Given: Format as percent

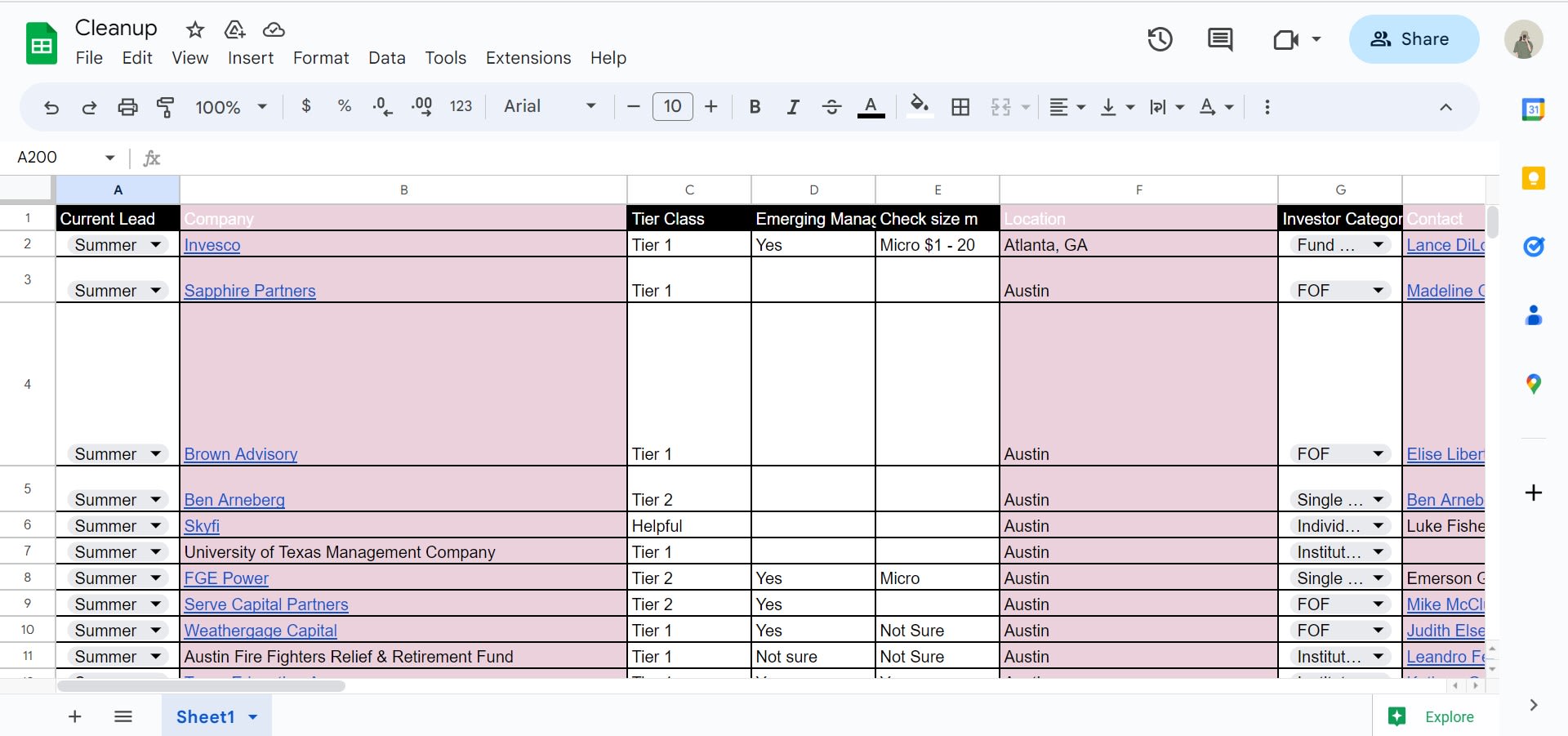Looking at the screenshot, I should (x=345, y=106).
